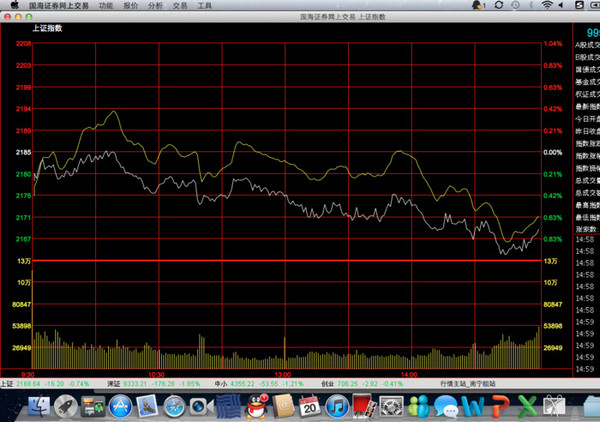Click the 深证 9333.21 status bar entry
This screenshot has width=600, height=422.
click(153, 383)
